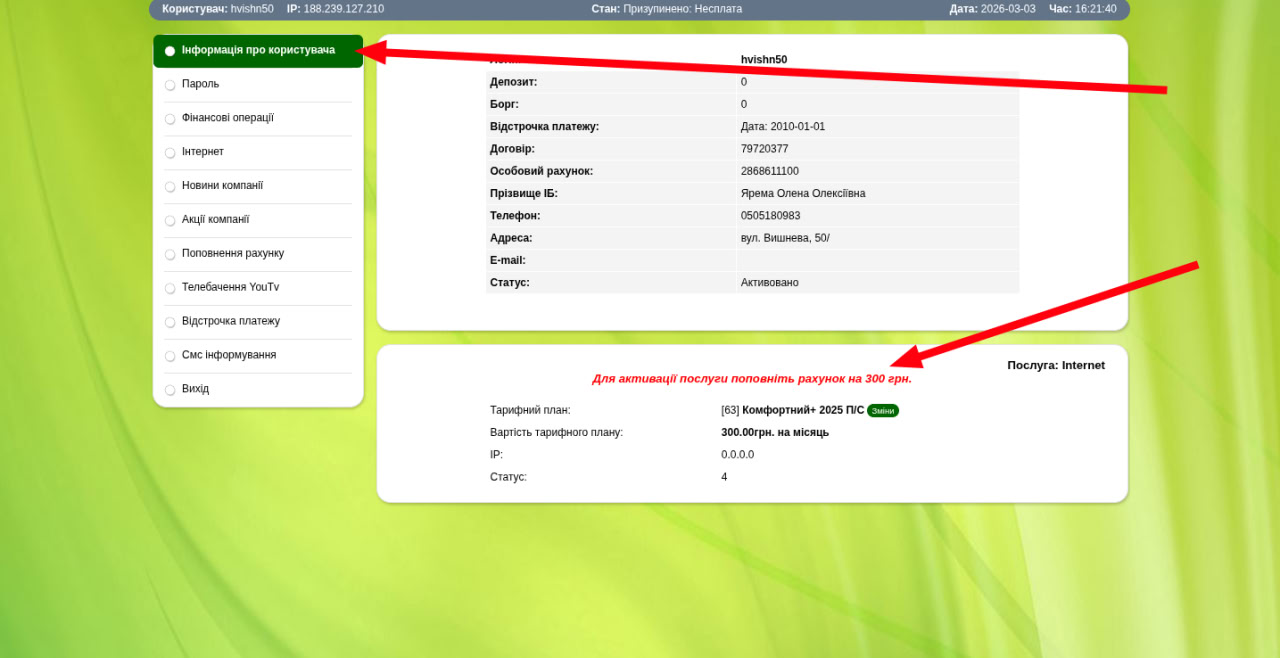Click white bullet beside Інформація про користувача

tap(170, 51)
